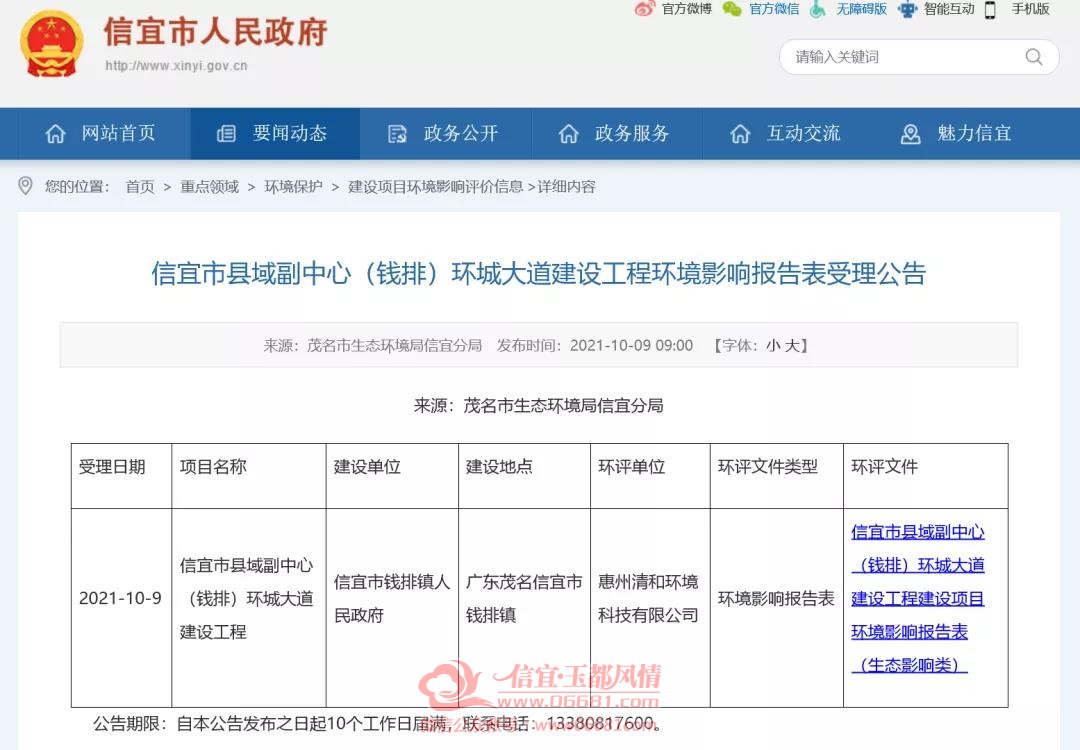Click the location pin breadcrumb icon
1080x750 pixels.
coord(25,186)
